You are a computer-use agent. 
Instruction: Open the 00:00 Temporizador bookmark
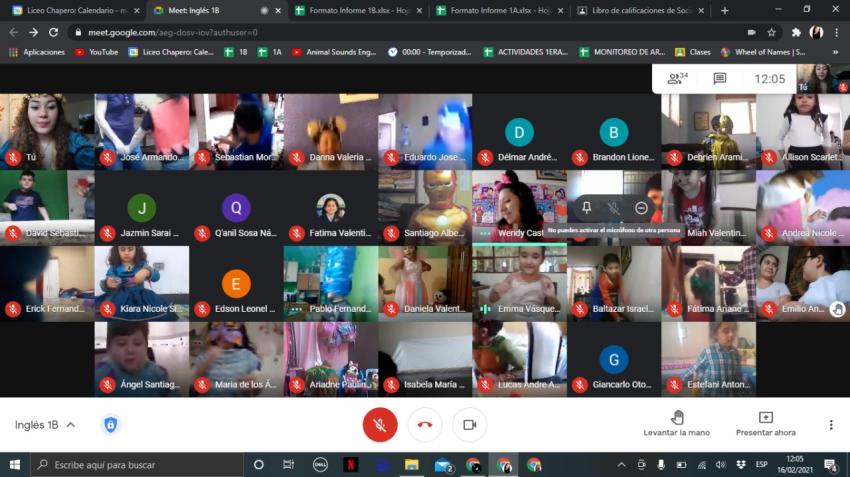tap(430, 52)
